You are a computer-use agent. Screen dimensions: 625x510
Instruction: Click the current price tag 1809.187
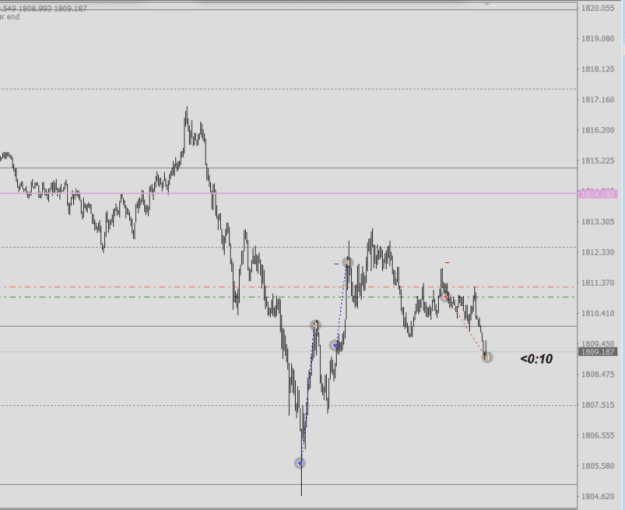pyautogui.click(x=597, y=352)
